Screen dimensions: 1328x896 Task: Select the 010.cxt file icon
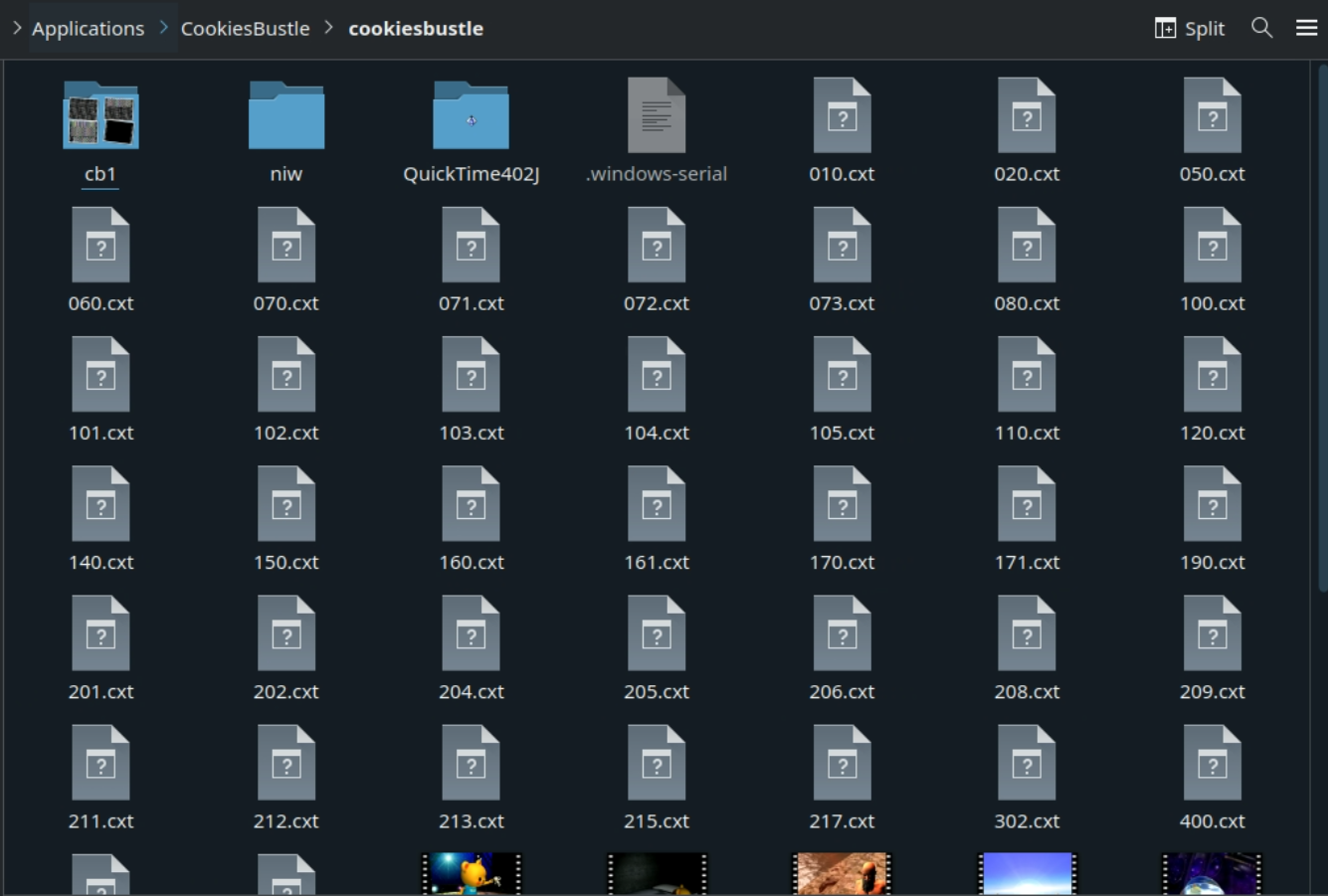tap(843, 115)
